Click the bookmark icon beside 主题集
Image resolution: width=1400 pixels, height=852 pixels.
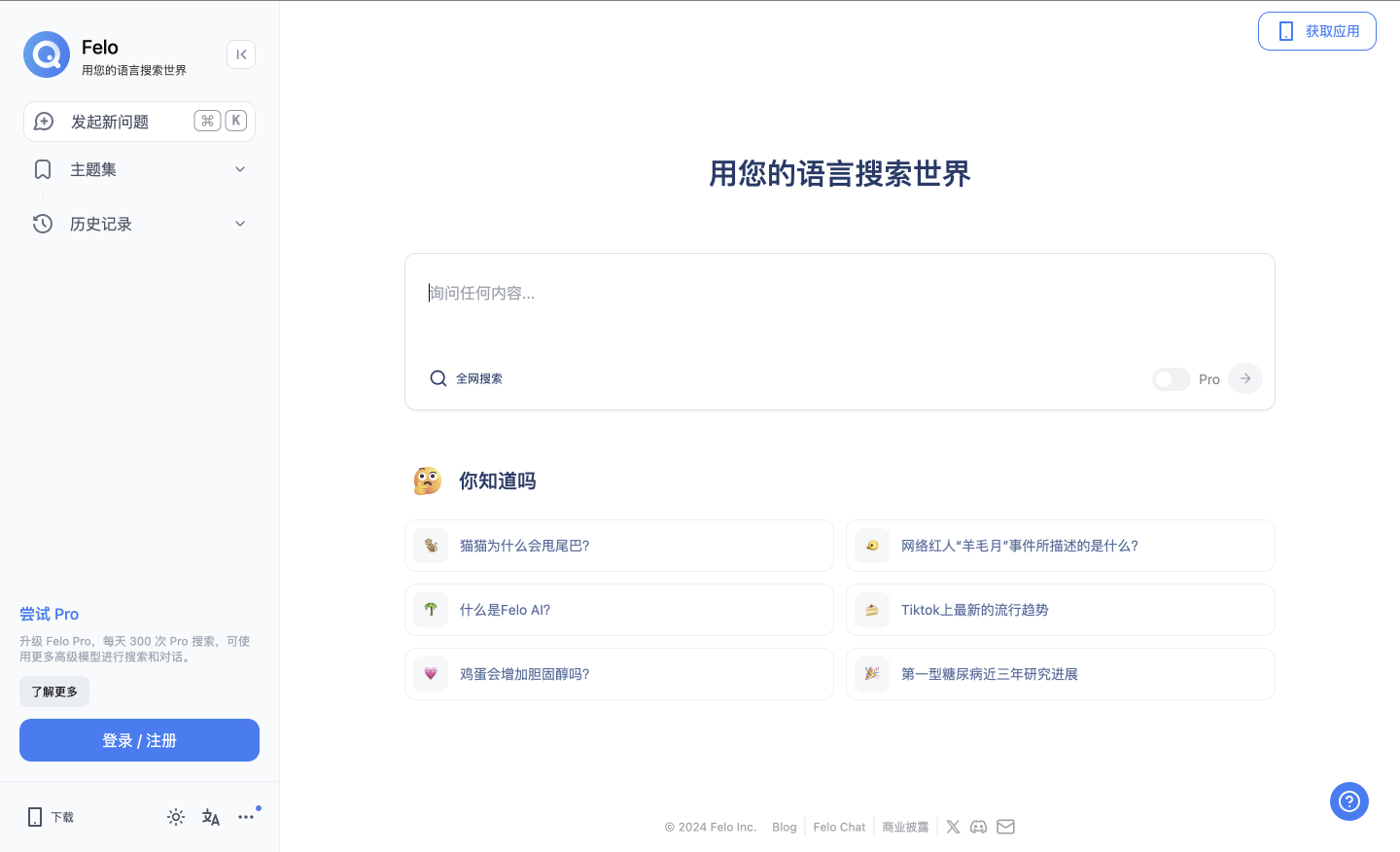point(43,169)
